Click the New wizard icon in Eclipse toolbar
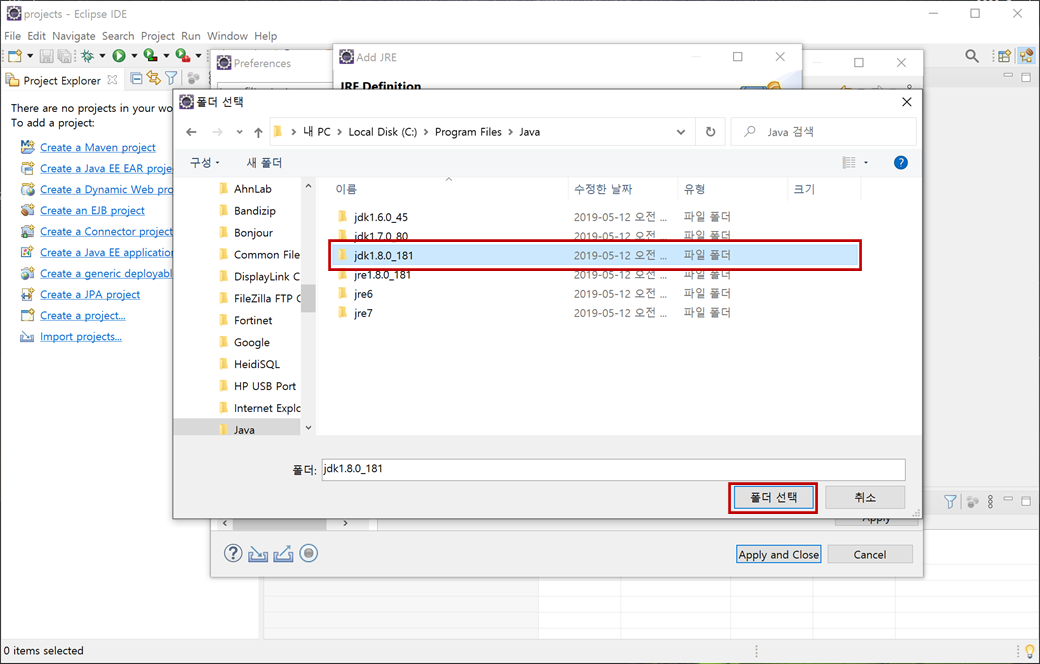Image resolution: width=1040 pixels, height=664 pixels. [x=15, y=56]
